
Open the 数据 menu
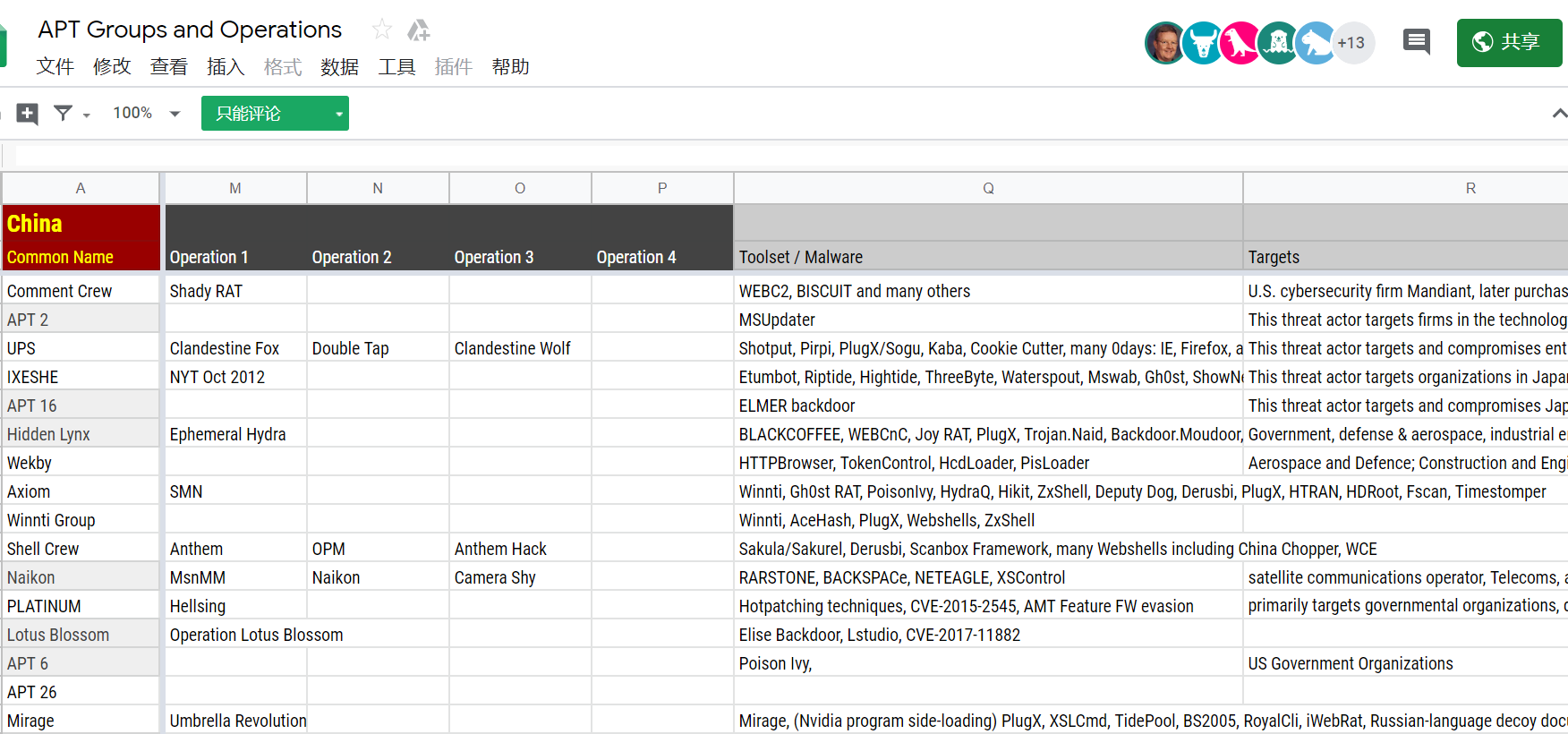339,67
